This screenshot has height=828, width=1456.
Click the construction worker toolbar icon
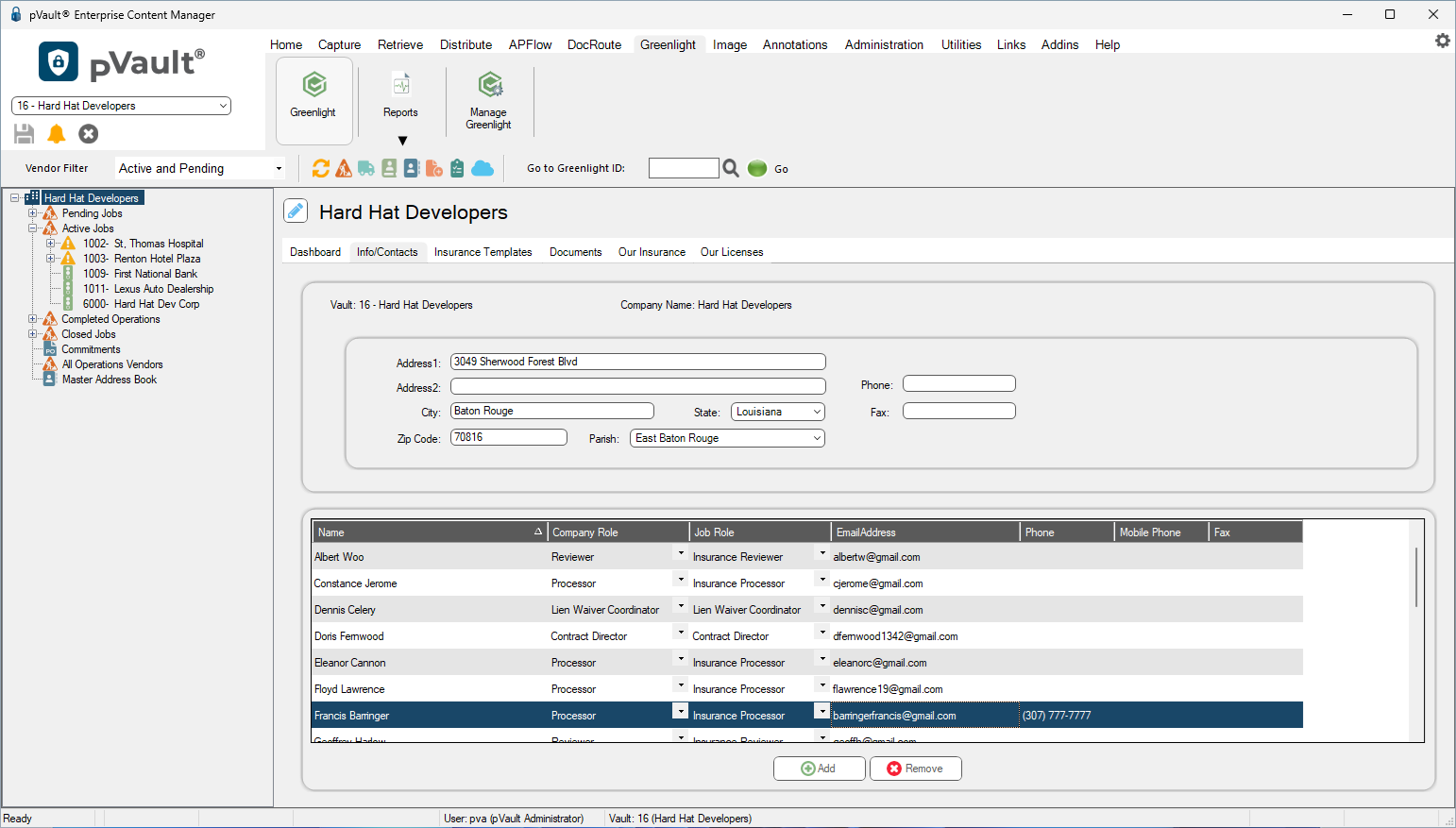click(344, 168)
